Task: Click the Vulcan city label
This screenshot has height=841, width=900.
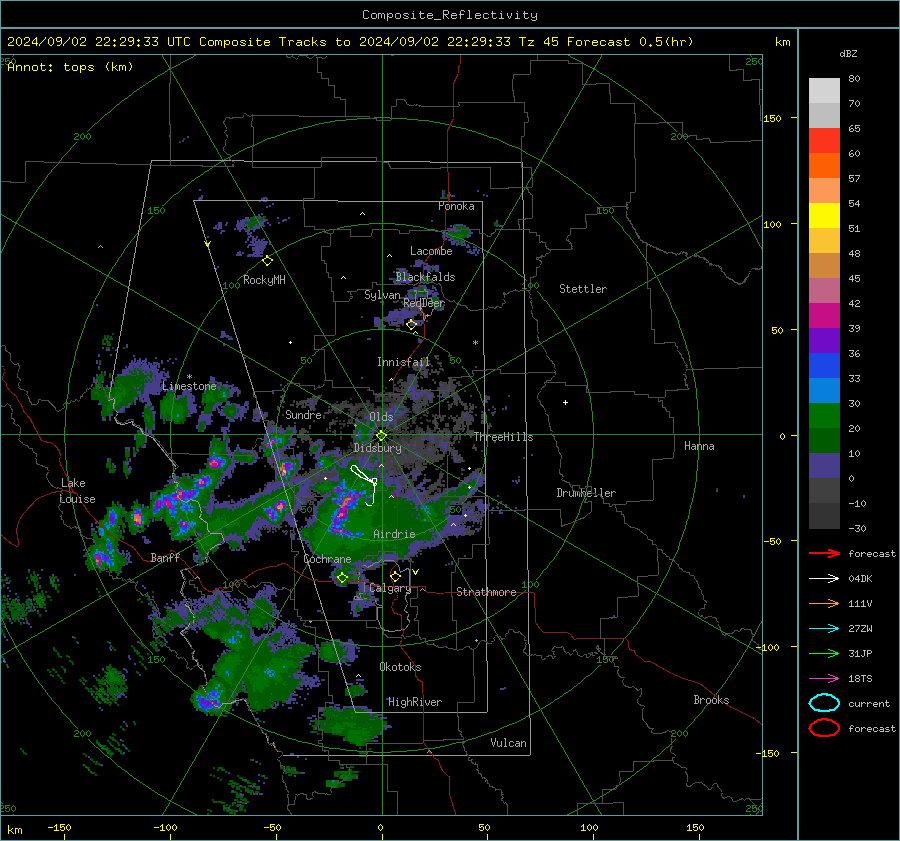Action: coord(508,743)
